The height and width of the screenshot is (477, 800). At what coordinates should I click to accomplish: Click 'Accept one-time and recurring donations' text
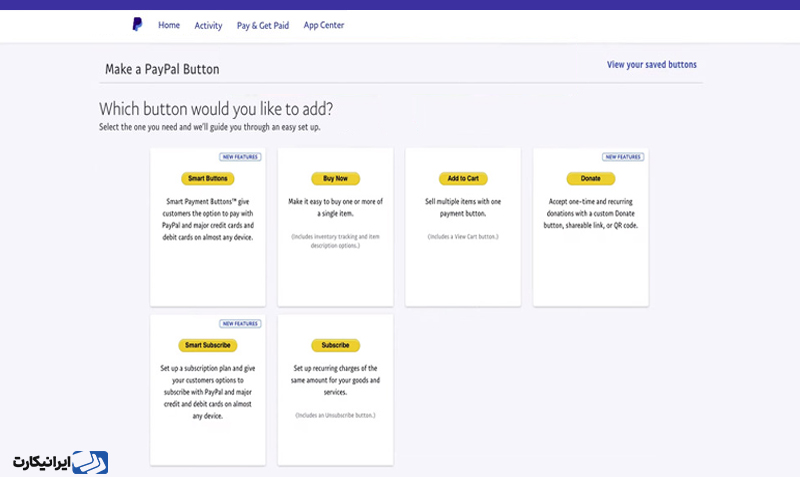591,214
